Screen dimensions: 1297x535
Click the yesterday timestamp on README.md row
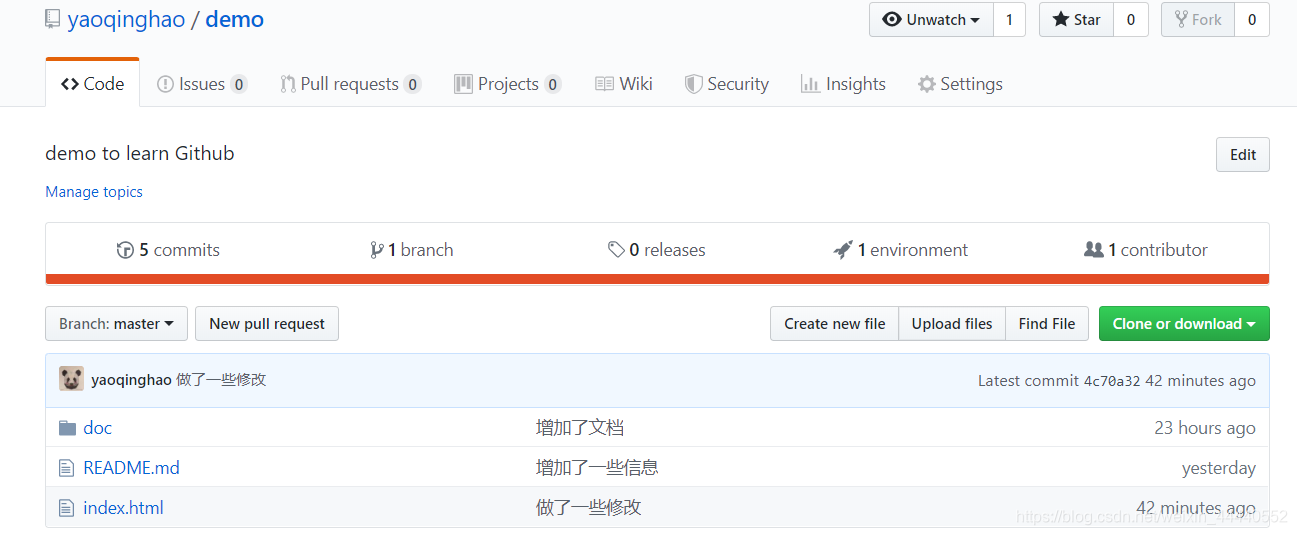coord(1219,468)
